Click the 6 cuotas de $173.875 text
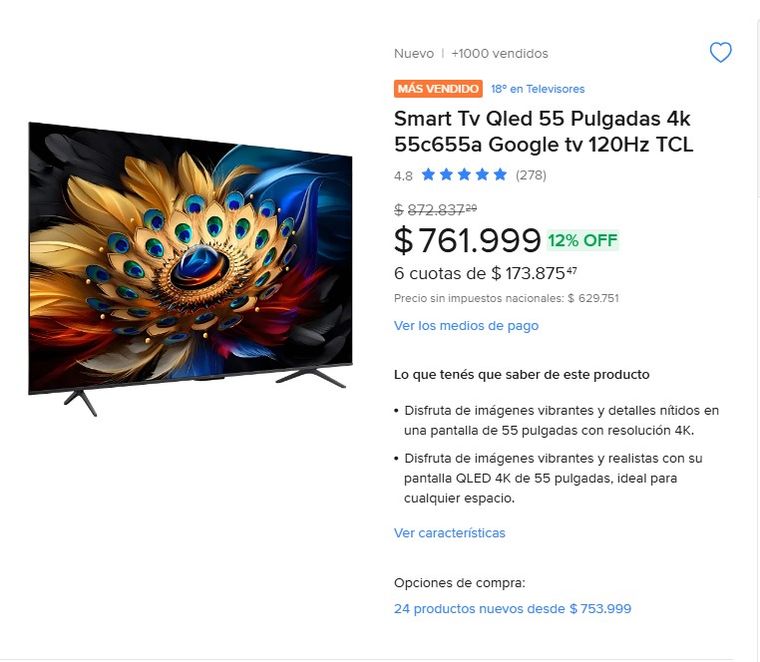Screen dimensions: 760x662 [x=485, y=273]
